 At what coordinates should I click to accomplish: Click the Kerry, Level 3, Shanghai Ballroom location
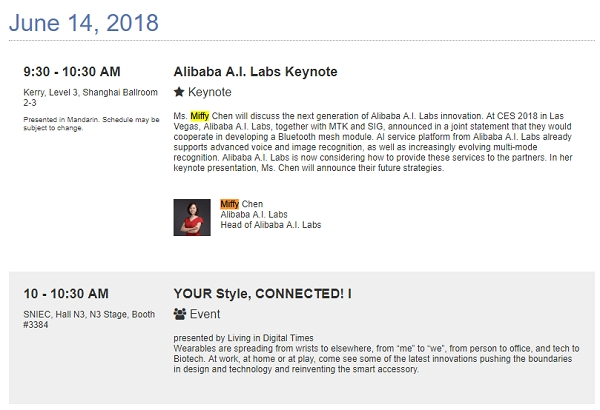tap(90, 97)
